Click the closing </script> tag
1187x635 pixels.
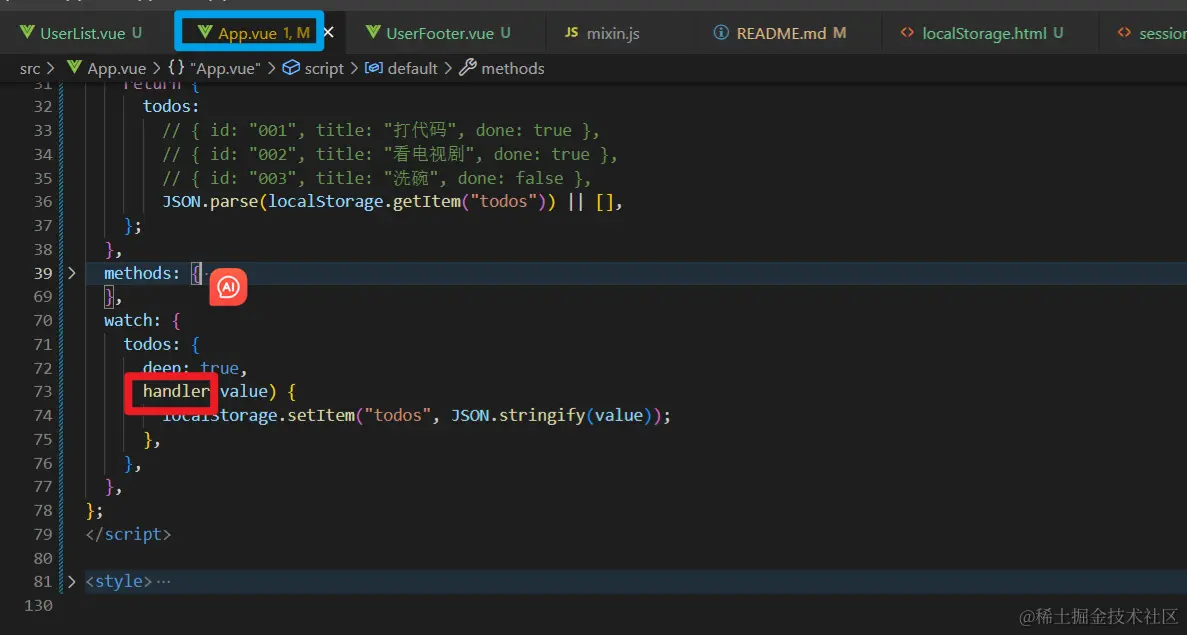[128, 534]
